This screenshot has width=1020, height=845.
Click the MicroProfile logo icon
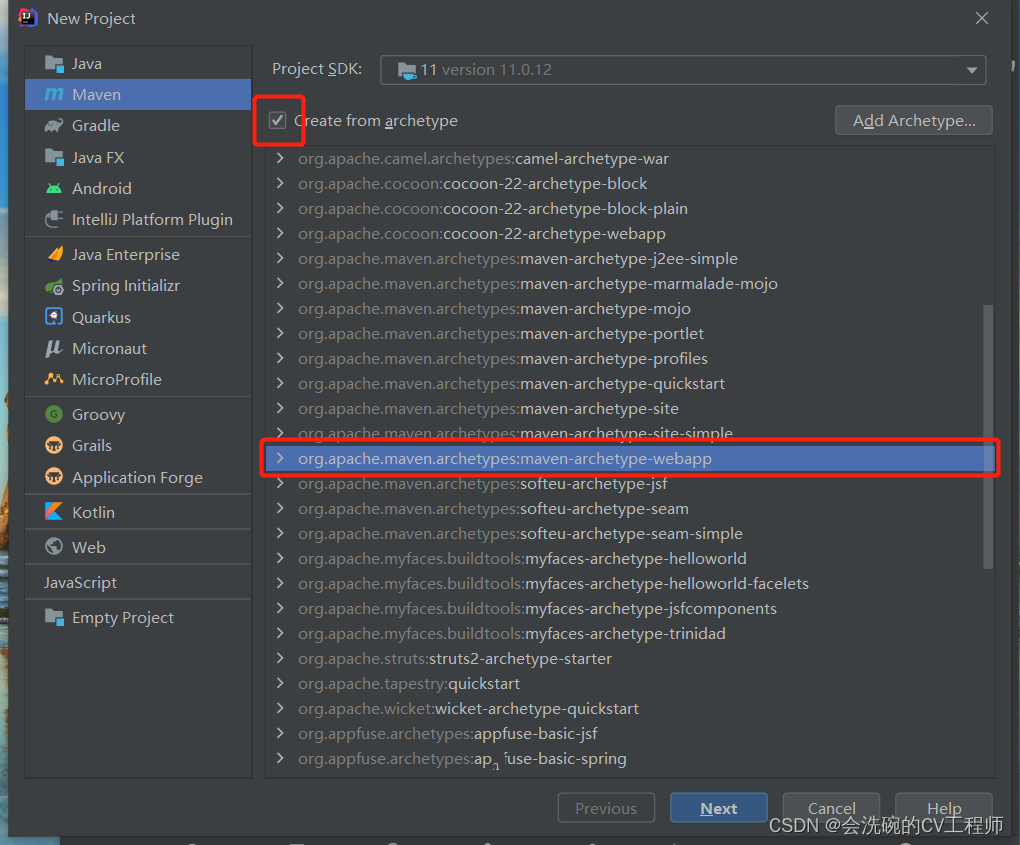[54, 379]
